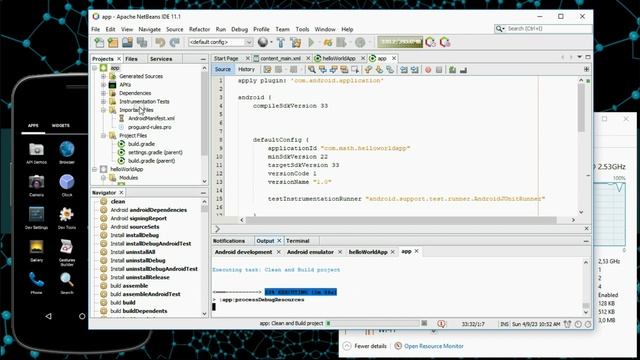Click the Redo arrow in the main toolbar
The height and width of the screenshot is (360, 640).
(175, 42)
